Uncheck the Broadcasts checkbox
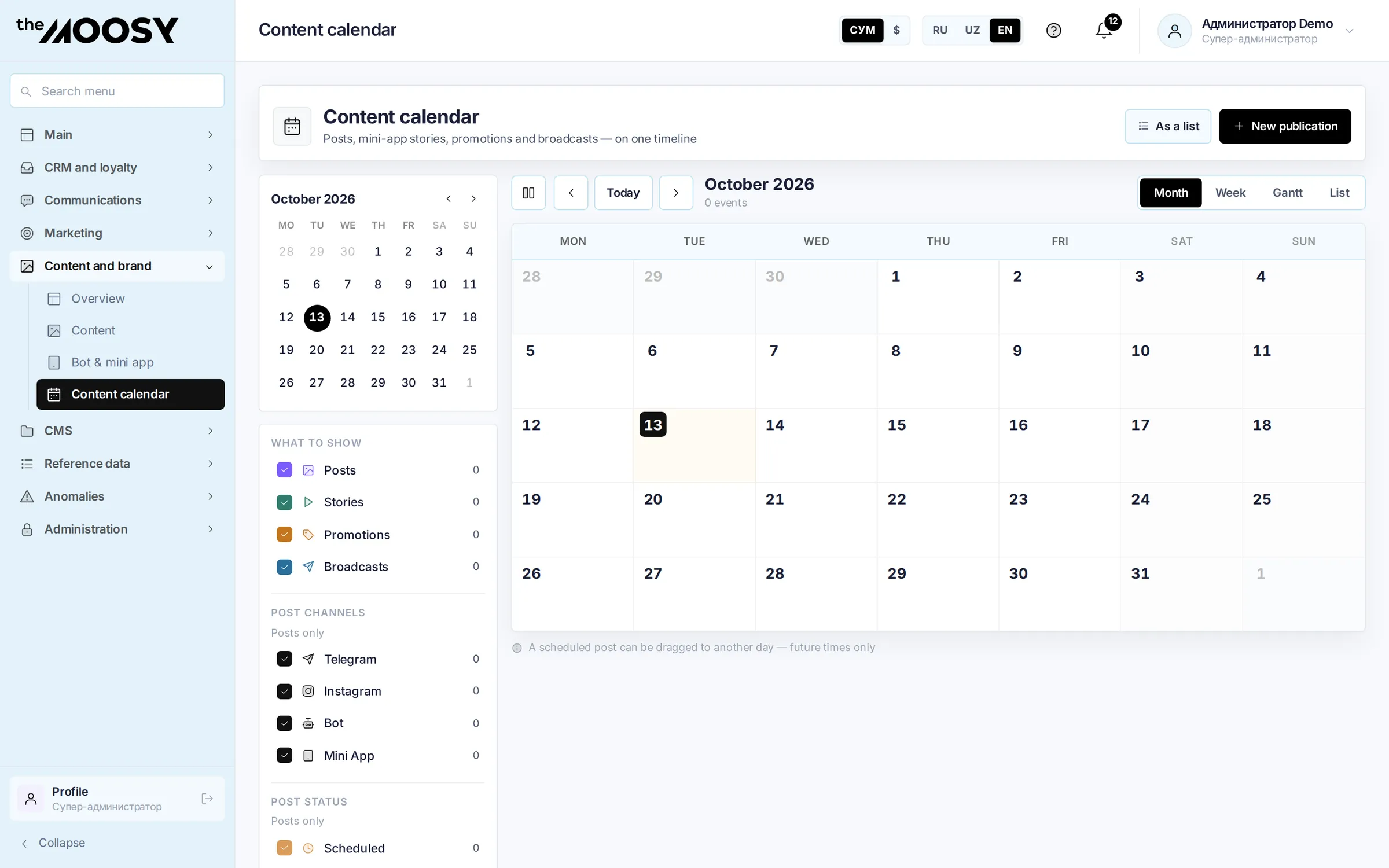The height and width of the screenshot is (868, 1389). (x=284, y=567)
